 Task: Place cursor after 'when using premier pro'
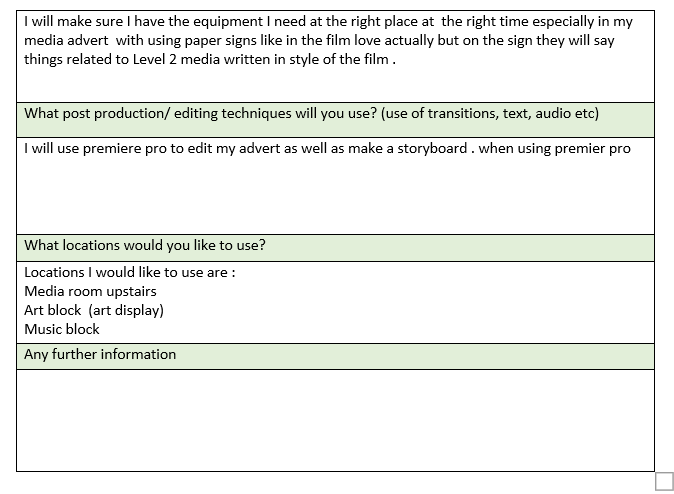631,148
